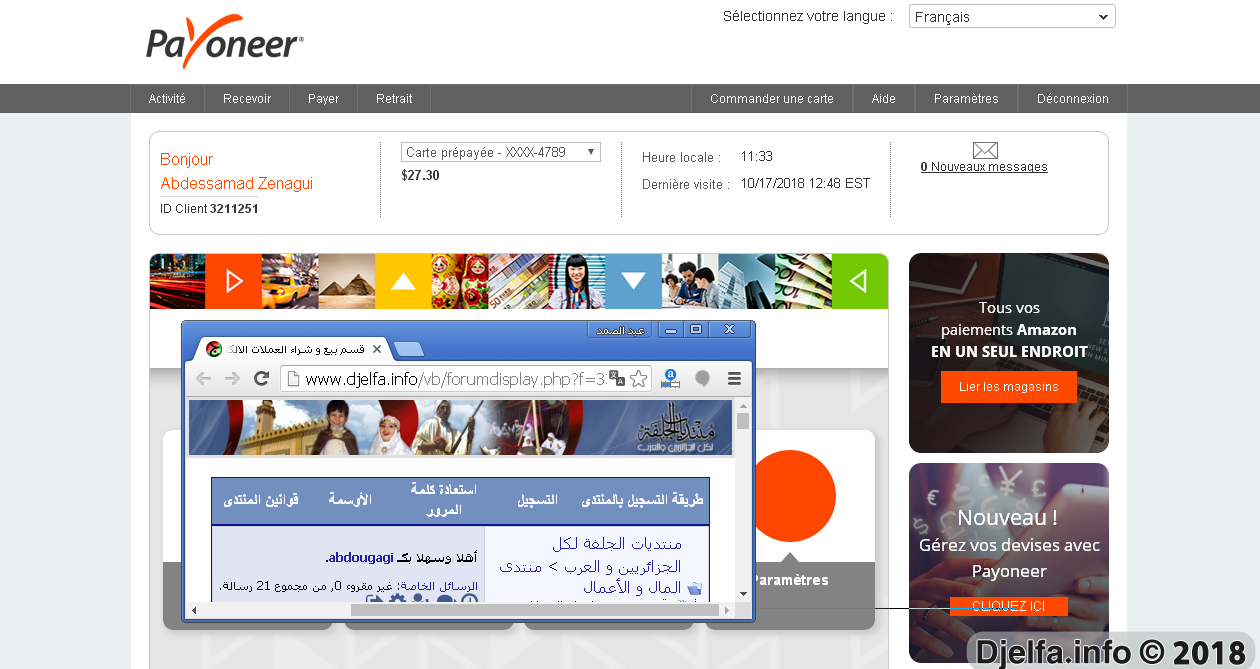Click the vertical scrollbar up arrow

point(743,406)
